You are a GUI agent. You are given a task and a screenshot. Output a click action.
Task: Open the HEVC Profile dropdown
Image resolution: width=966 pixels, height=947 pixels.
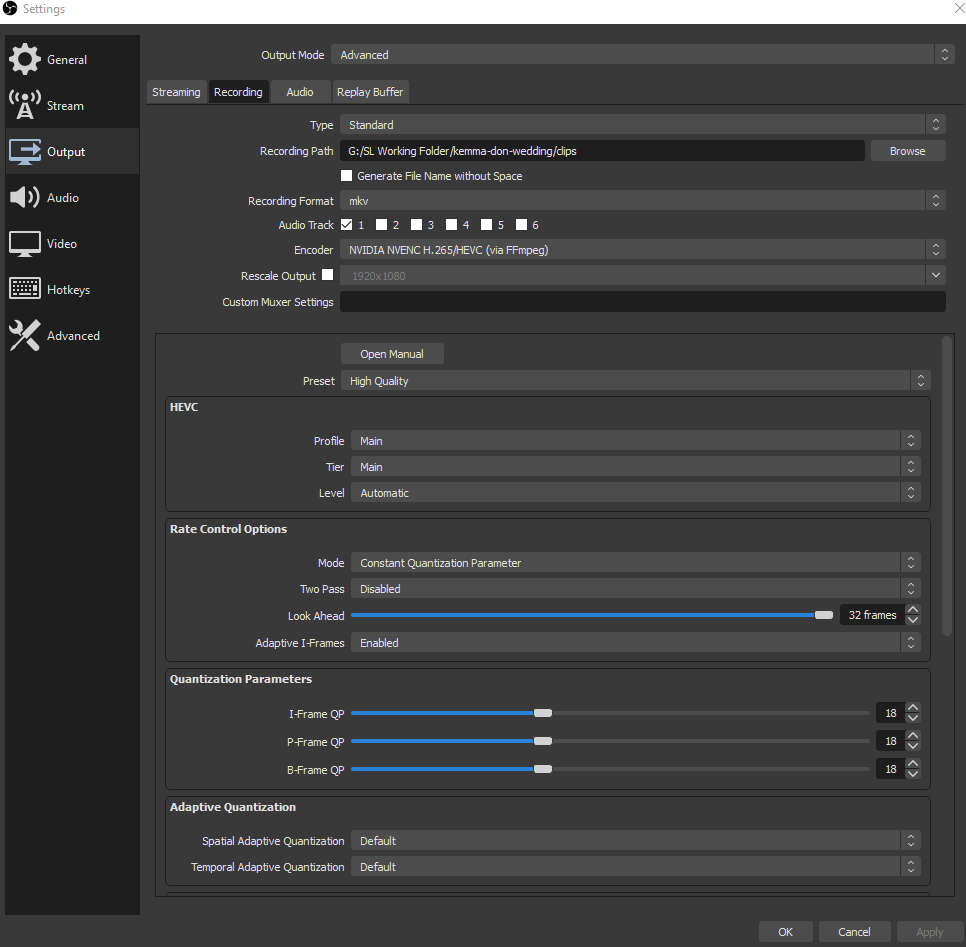click(636, 441)
